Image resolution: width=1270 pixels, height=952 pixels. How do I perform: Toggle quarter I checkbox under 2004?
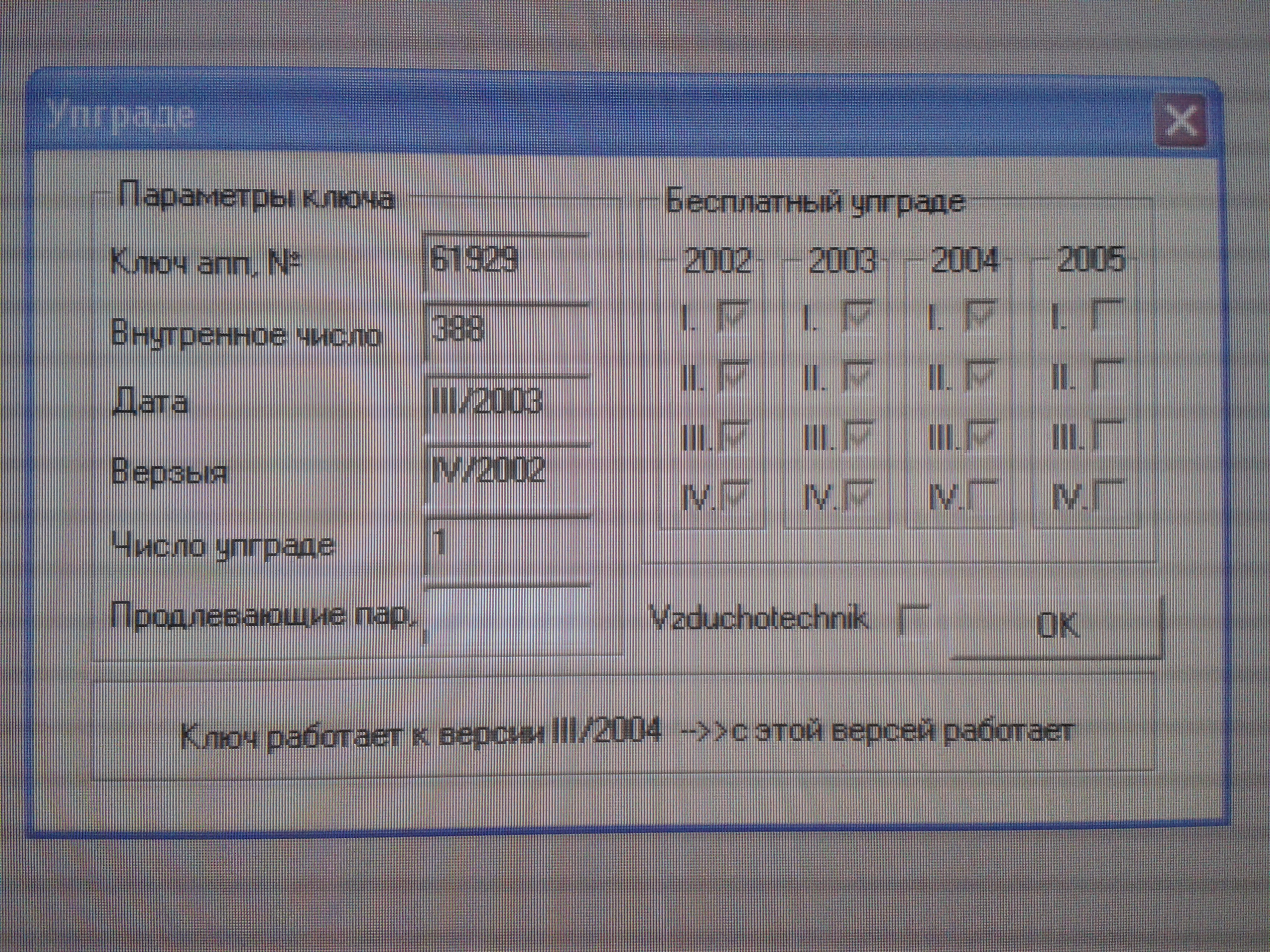click(981, 317)
